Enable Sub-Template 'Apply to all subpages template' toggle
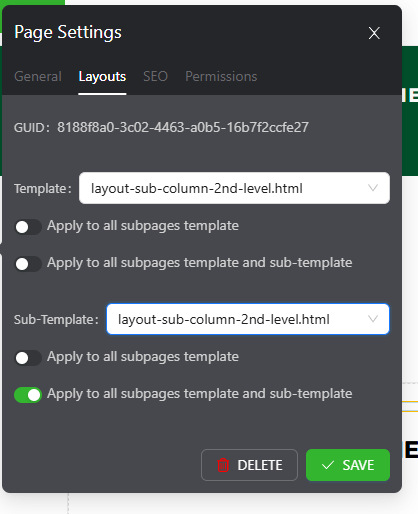 coord(28,358)
